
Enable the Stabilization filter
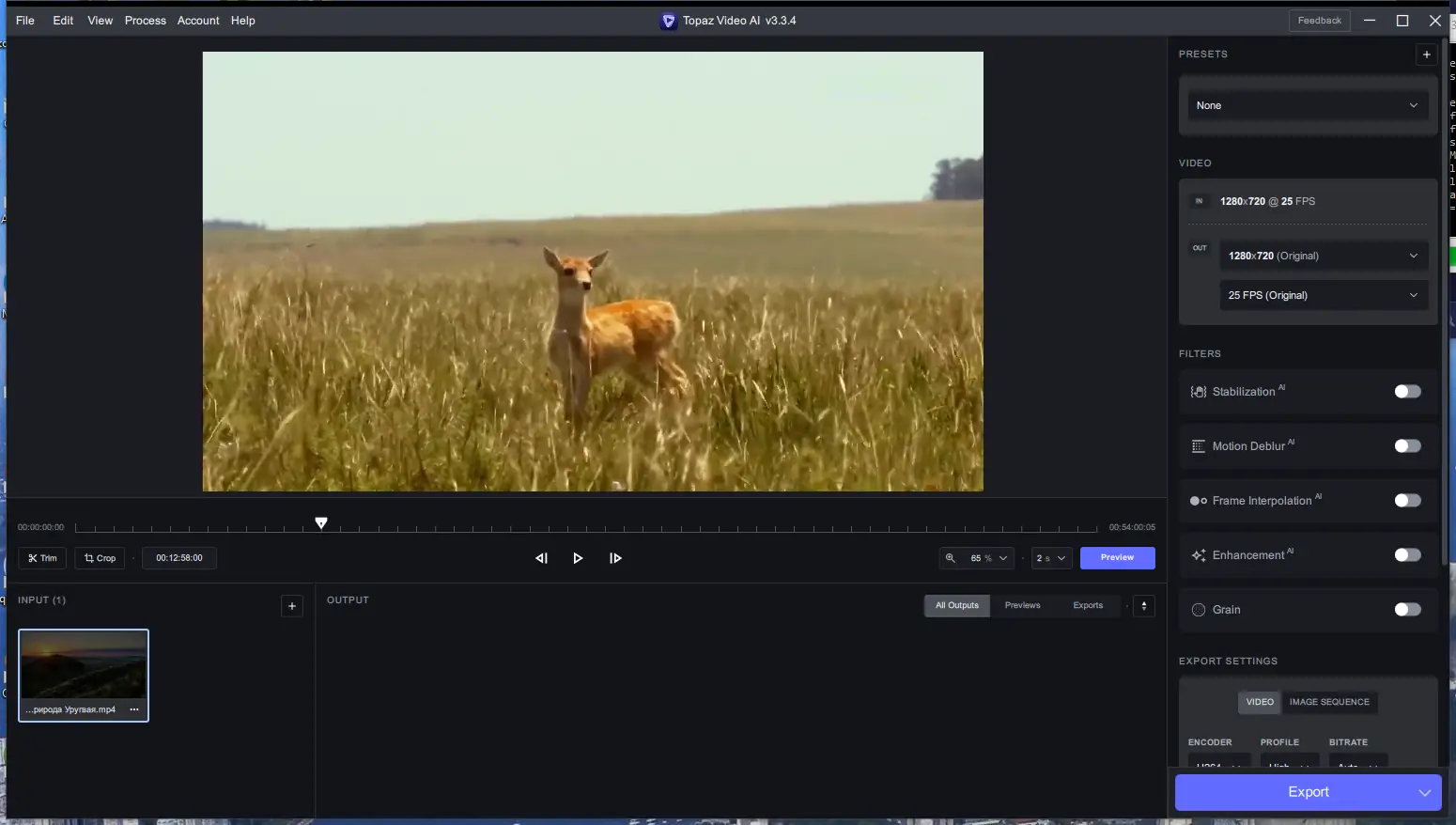point(1406,392)
